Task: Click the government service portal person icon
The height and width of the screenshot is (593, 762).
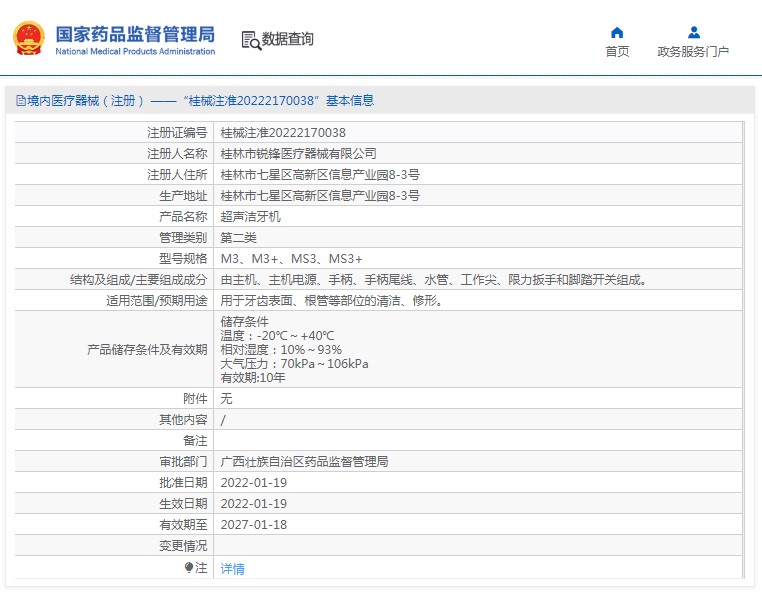Action: [694, 33]
